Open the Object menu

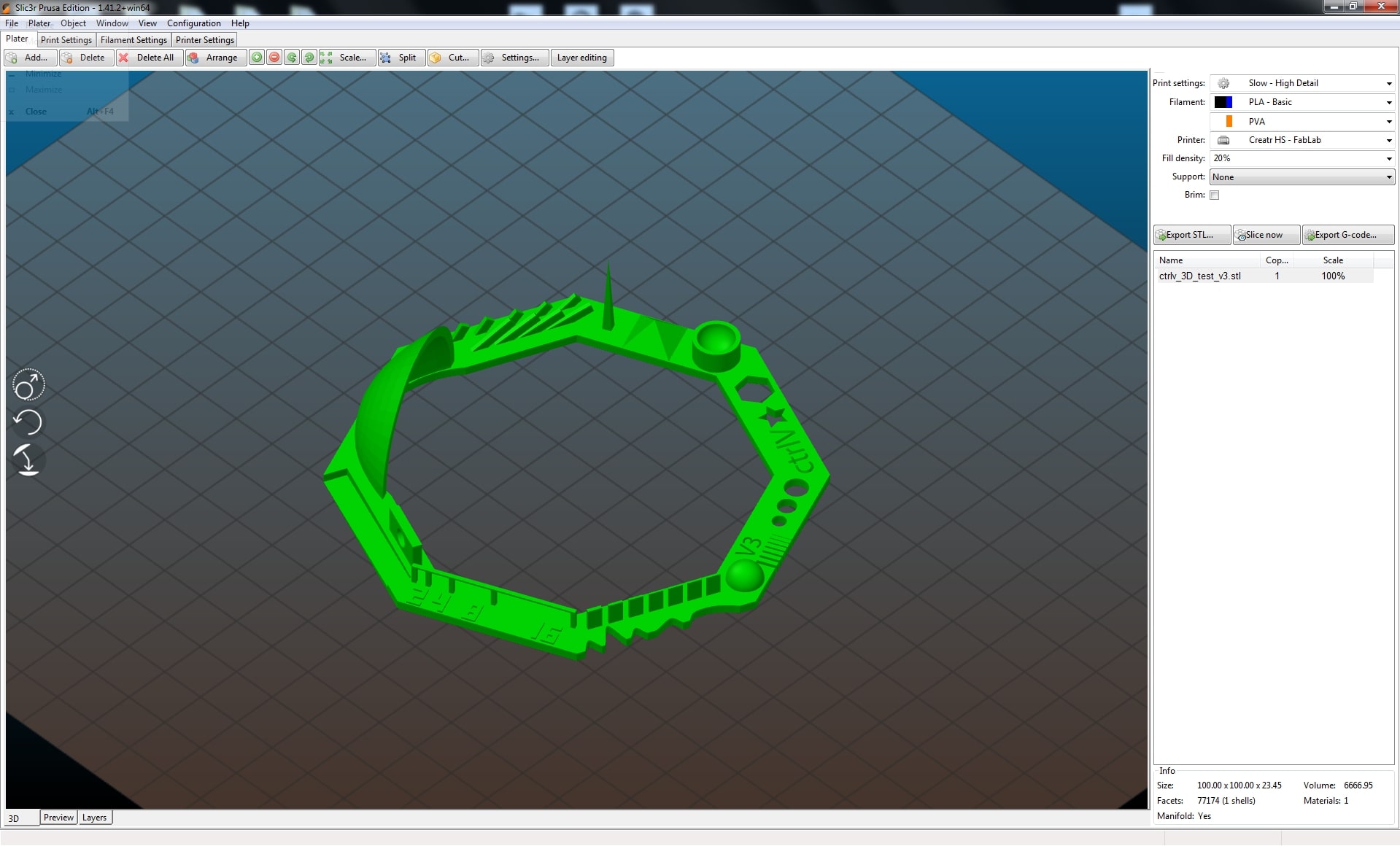pos(73,23)
